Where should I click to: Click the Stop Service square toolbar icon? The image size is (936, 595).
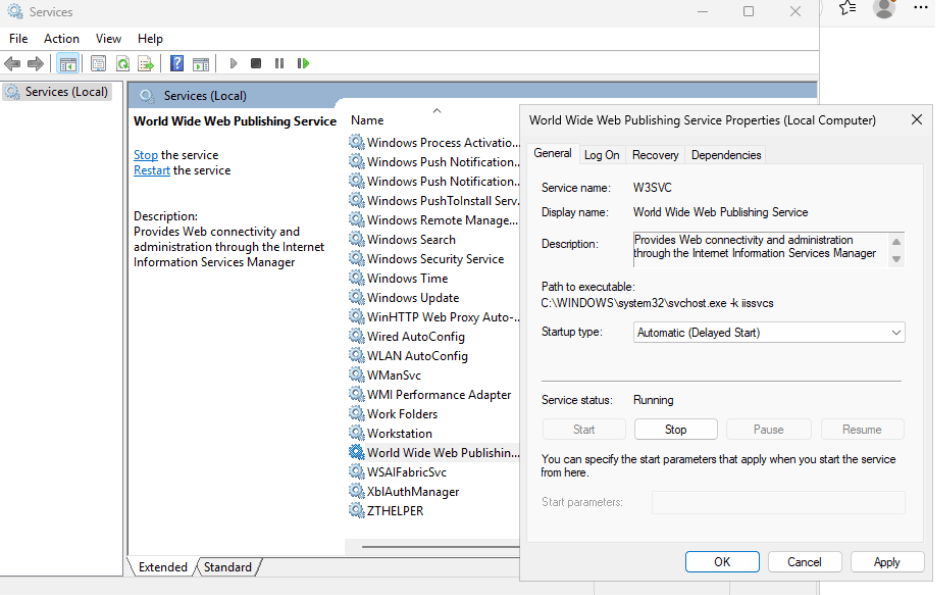pos(258,63)
